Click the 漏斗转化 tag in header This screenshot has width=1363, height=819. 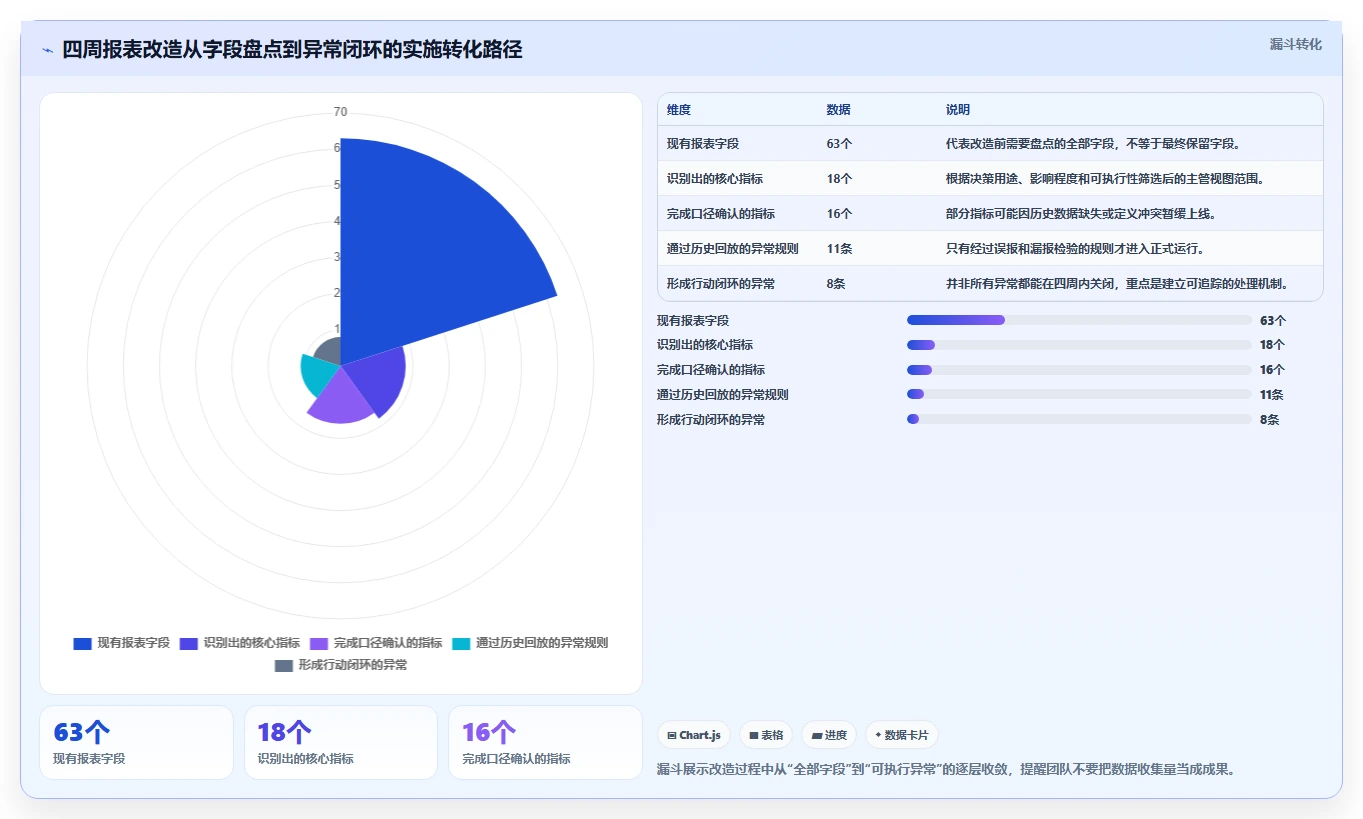point(1295,44)
